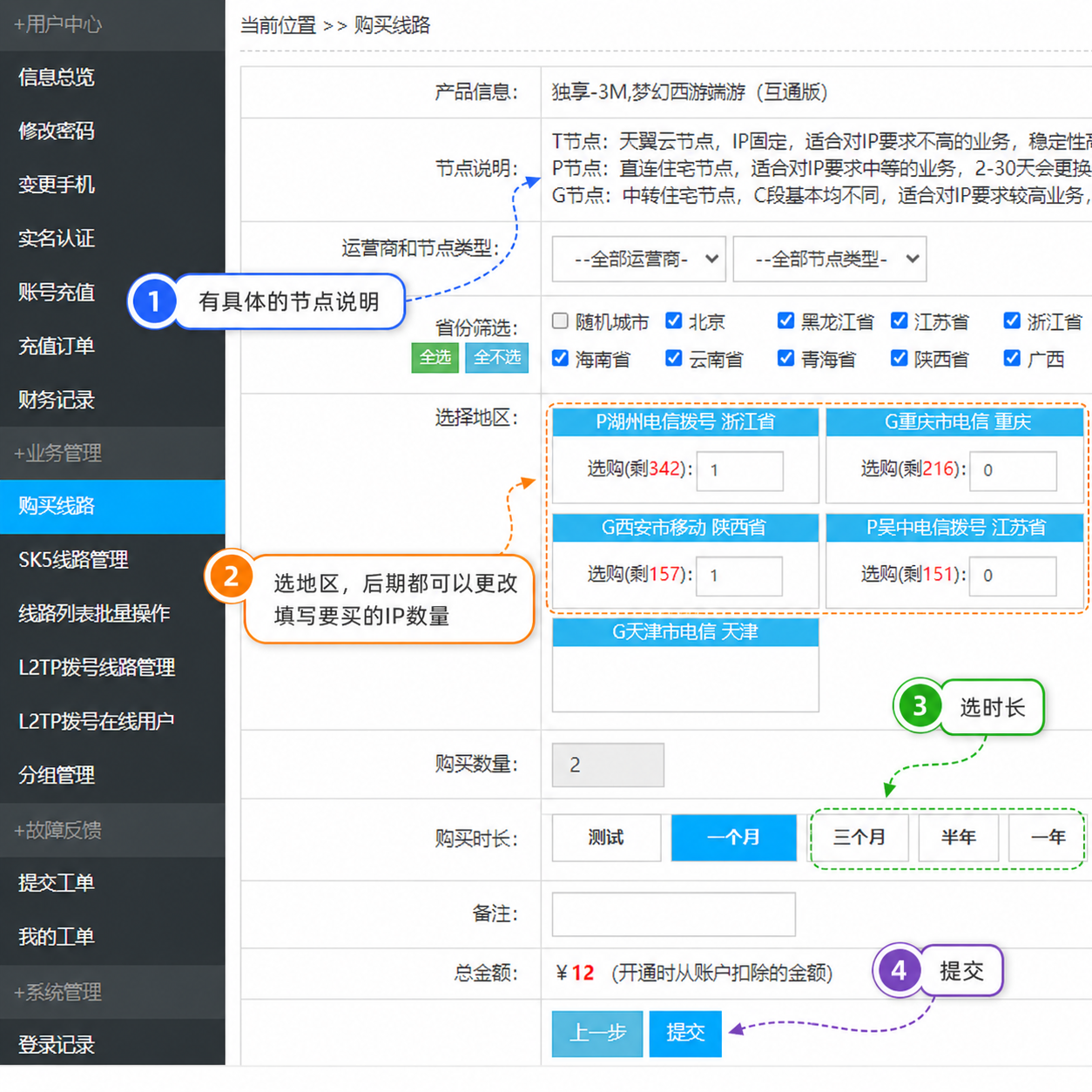Uncheck the 江苏省 checkbox

click(x=900, y=321)
